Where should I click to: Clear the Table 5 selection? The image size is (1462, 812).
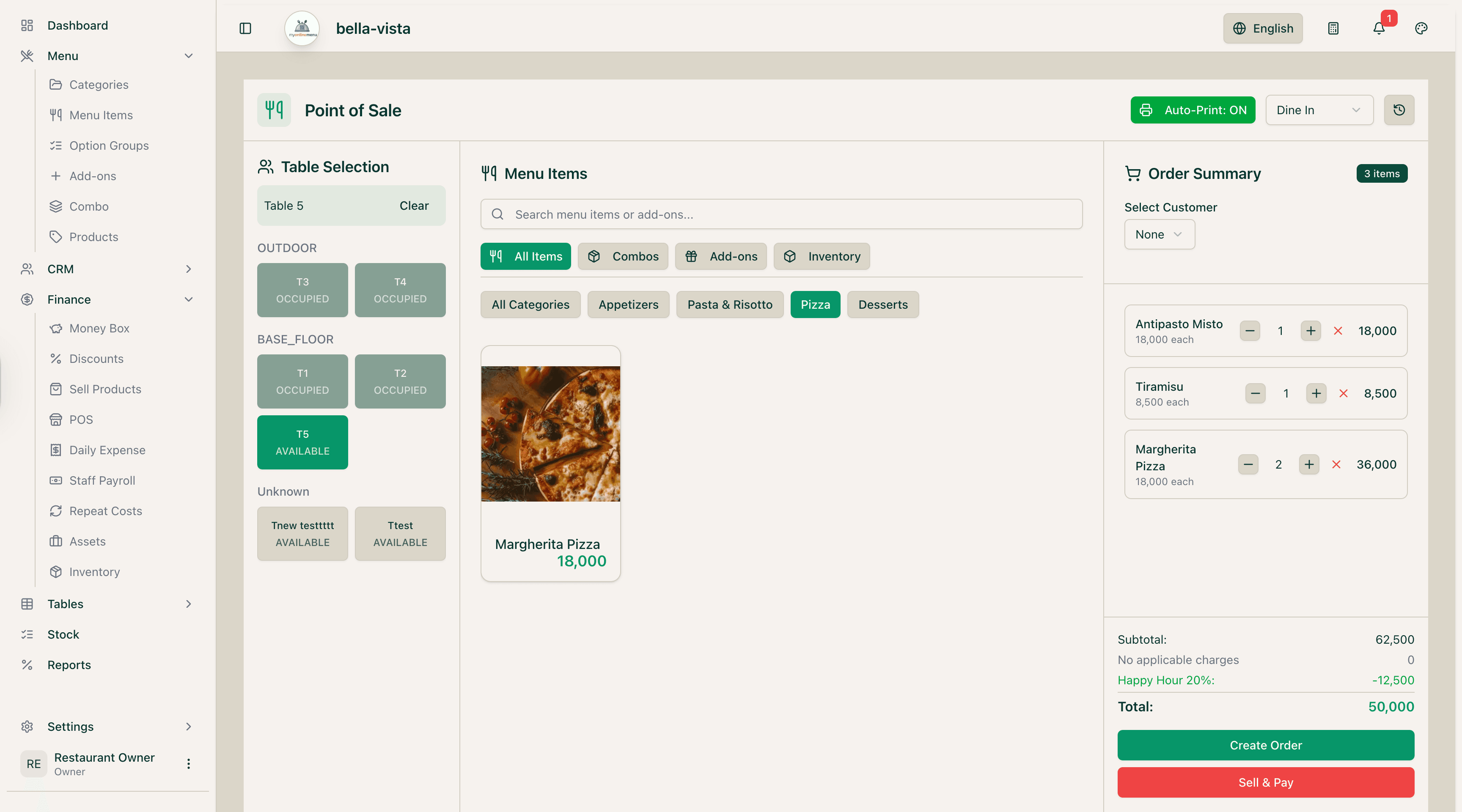(x=414, y=206)
